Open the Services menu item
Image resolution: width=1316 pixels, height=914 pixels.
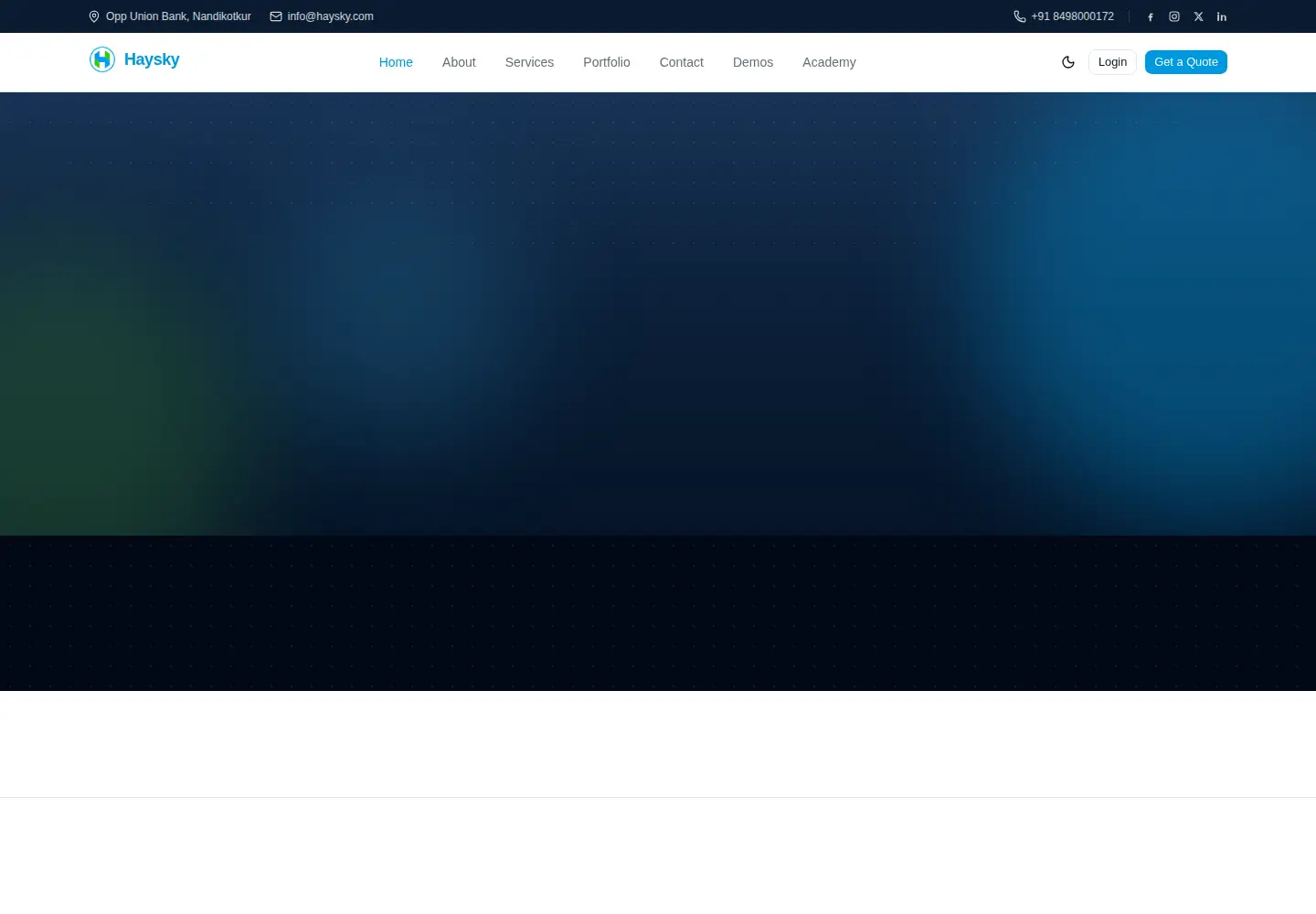529,62
